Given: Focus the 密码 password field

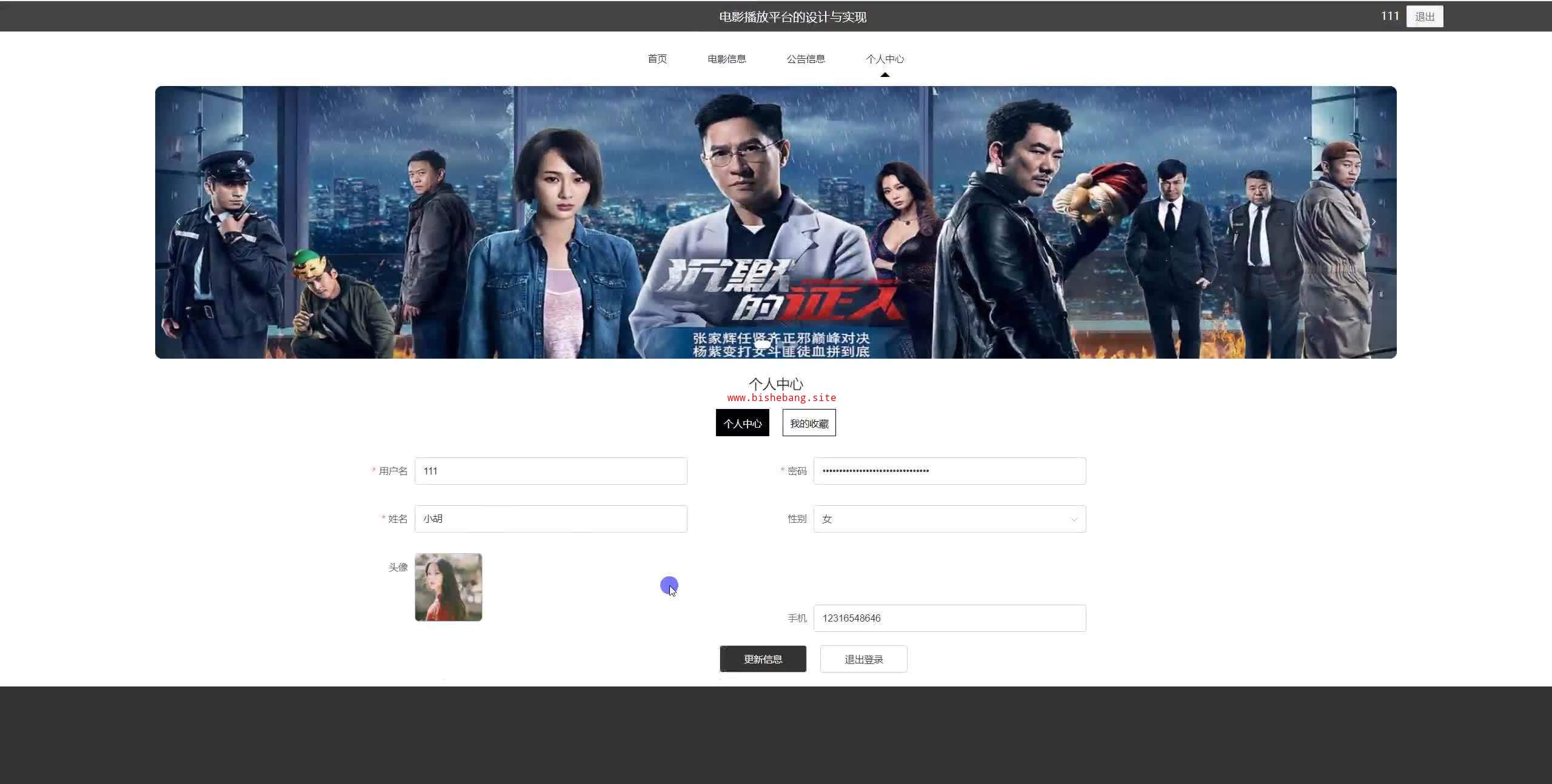Looking at the screenshot, I should [x=949, y=471].
